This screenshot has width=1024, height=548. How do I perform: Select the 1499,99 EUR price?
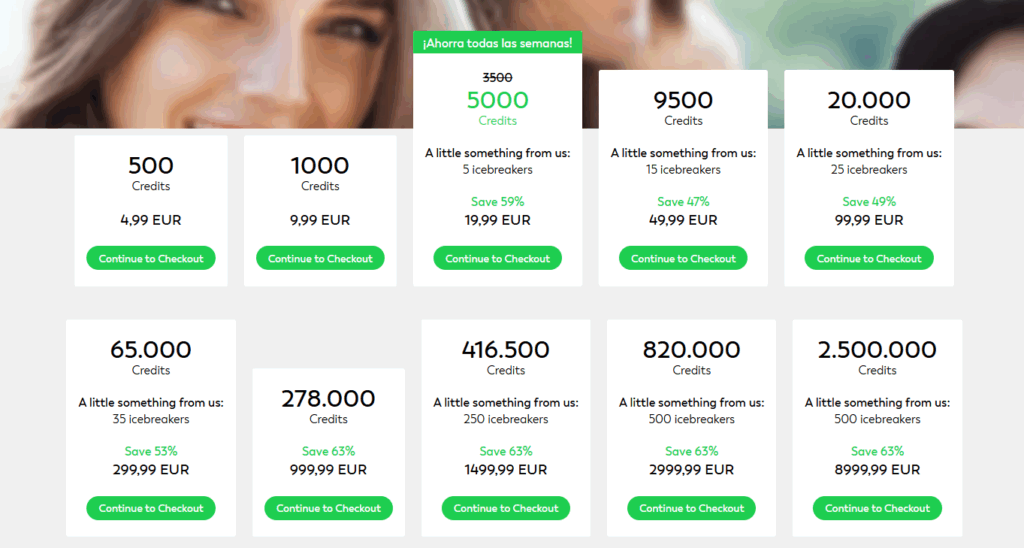[x=506, y=469]
